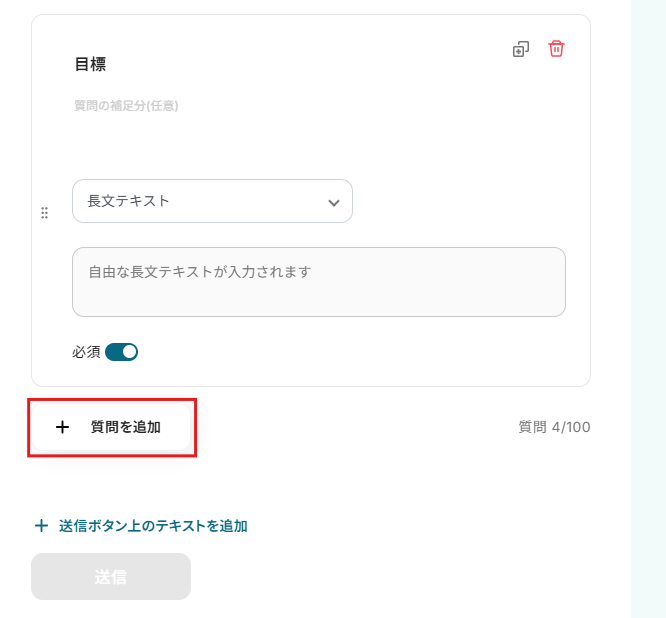This screenshot has width=666, height=618.
Task: Click the plus icon in 質問を追加
Action: 63,427
